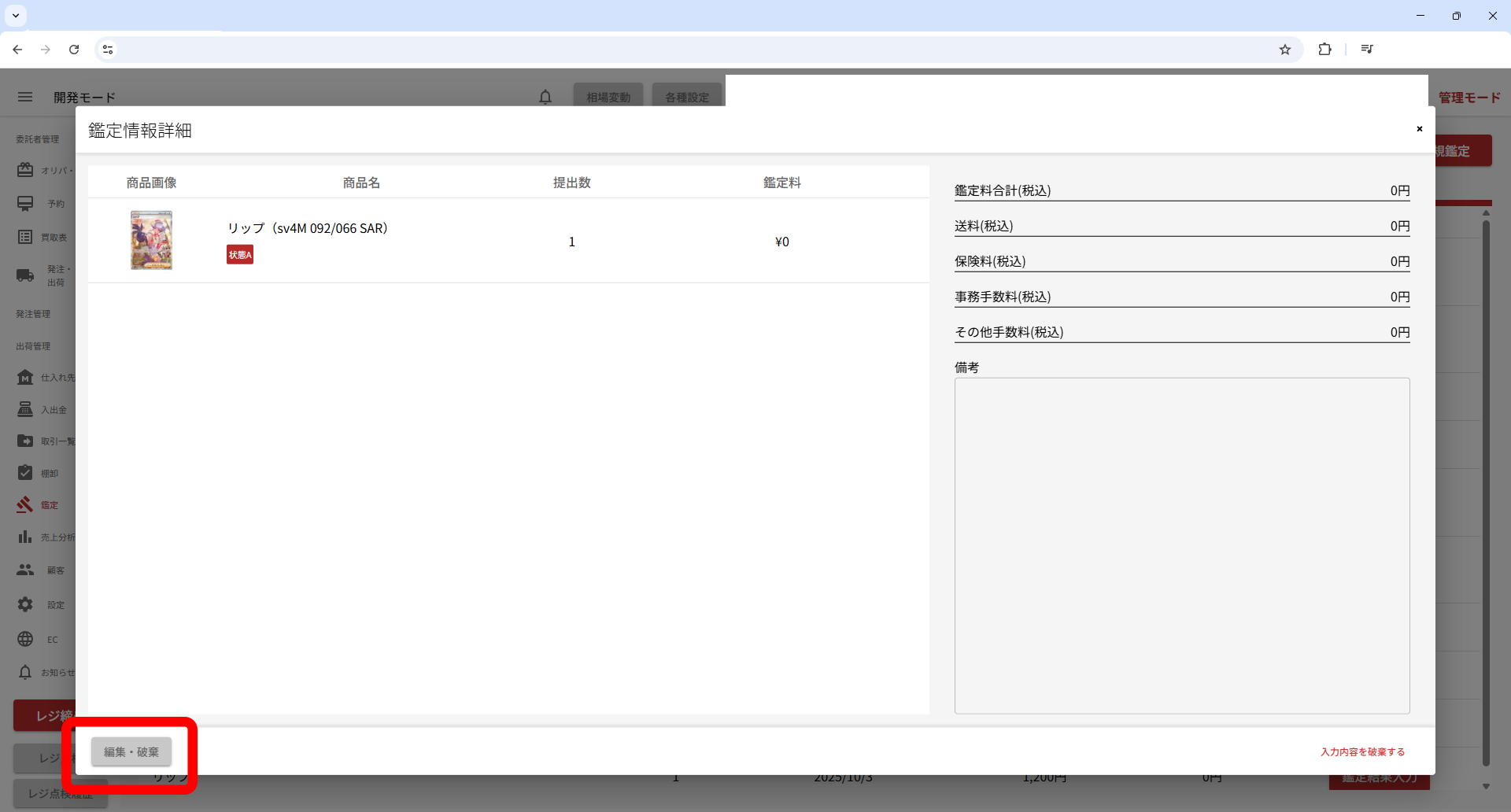Click the 鑑定 gavel icon in sidebar

25,505
